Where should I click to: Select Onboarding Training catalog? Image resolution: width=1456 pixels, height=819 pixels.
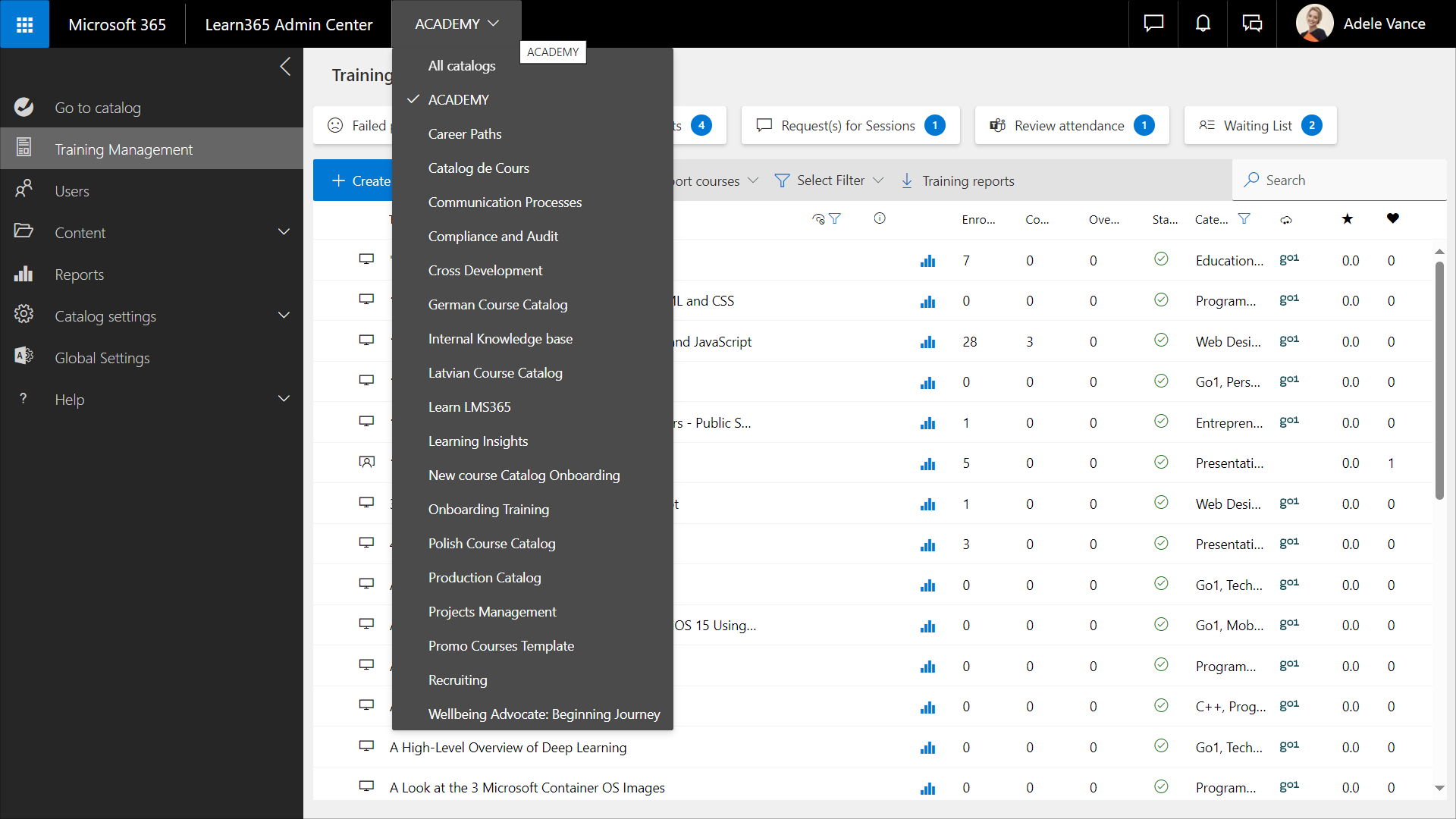(x=488, y=510)
